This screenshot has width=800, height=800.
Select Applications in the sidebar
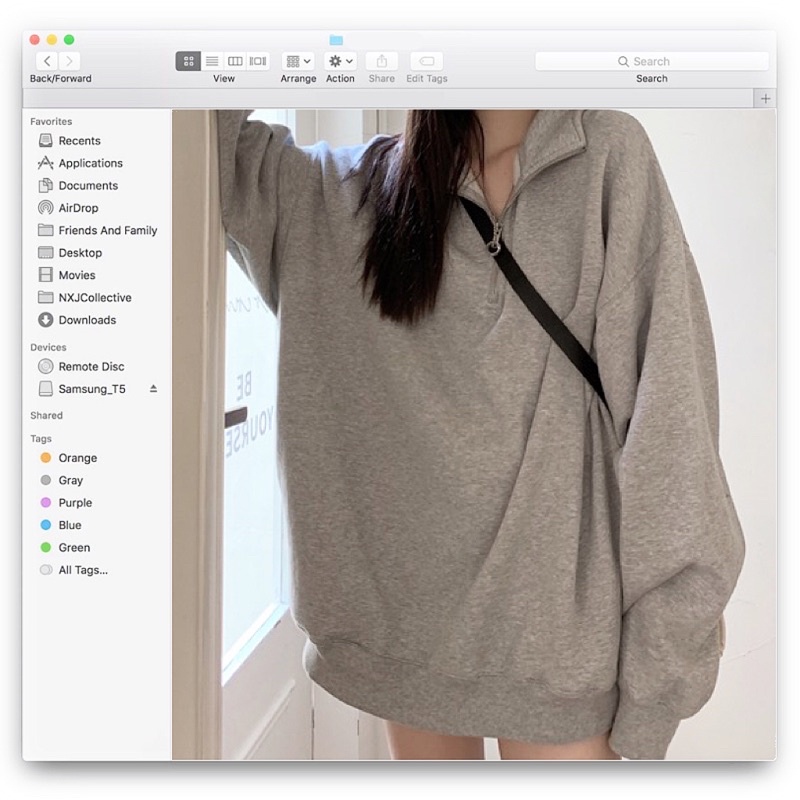coord(90,163)
